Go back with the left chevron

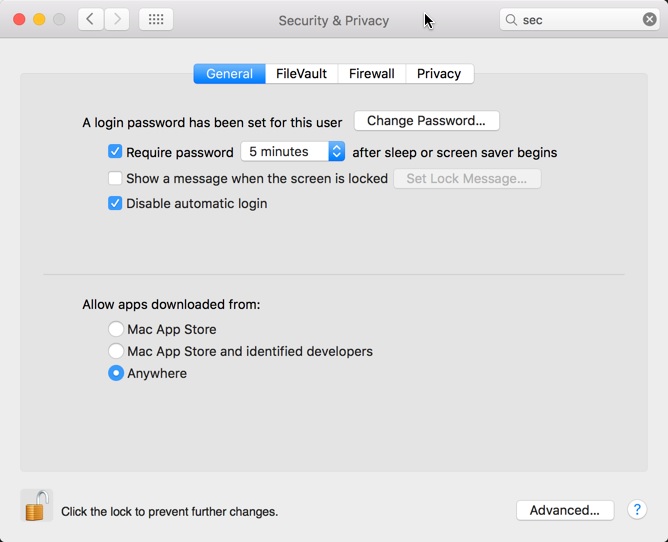click(x=91, y=19)
